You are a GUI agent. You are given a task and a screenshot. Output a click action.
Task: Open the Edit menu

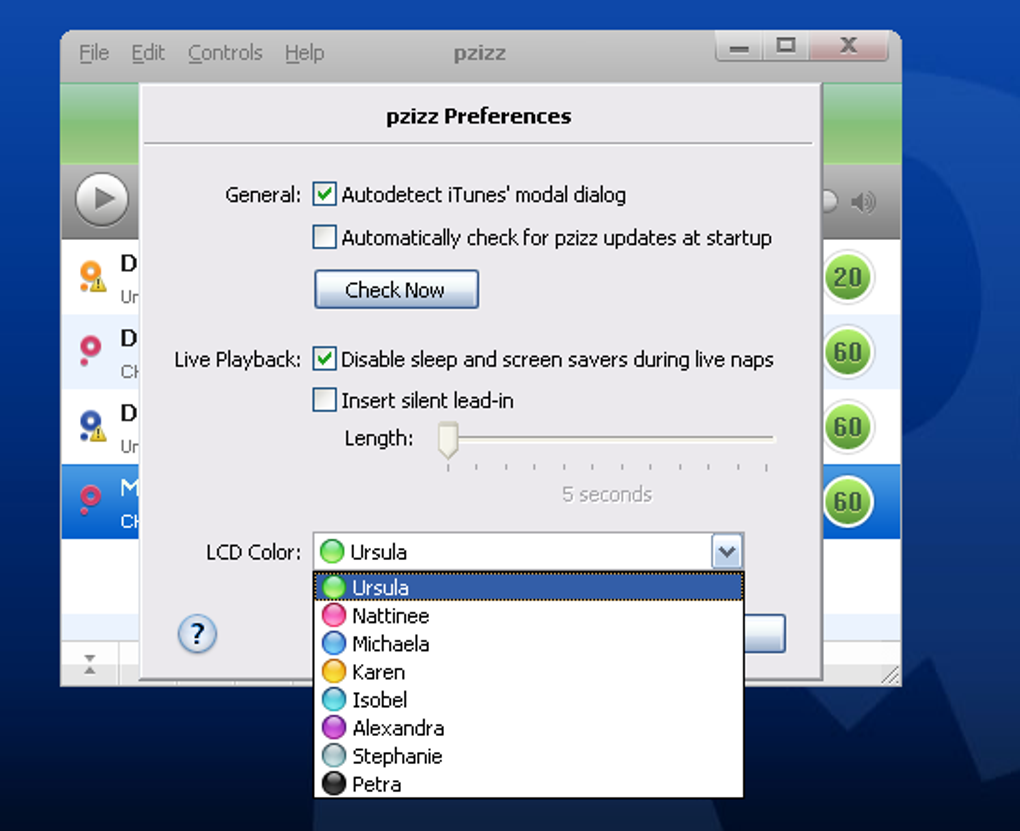tap(148, 53)
